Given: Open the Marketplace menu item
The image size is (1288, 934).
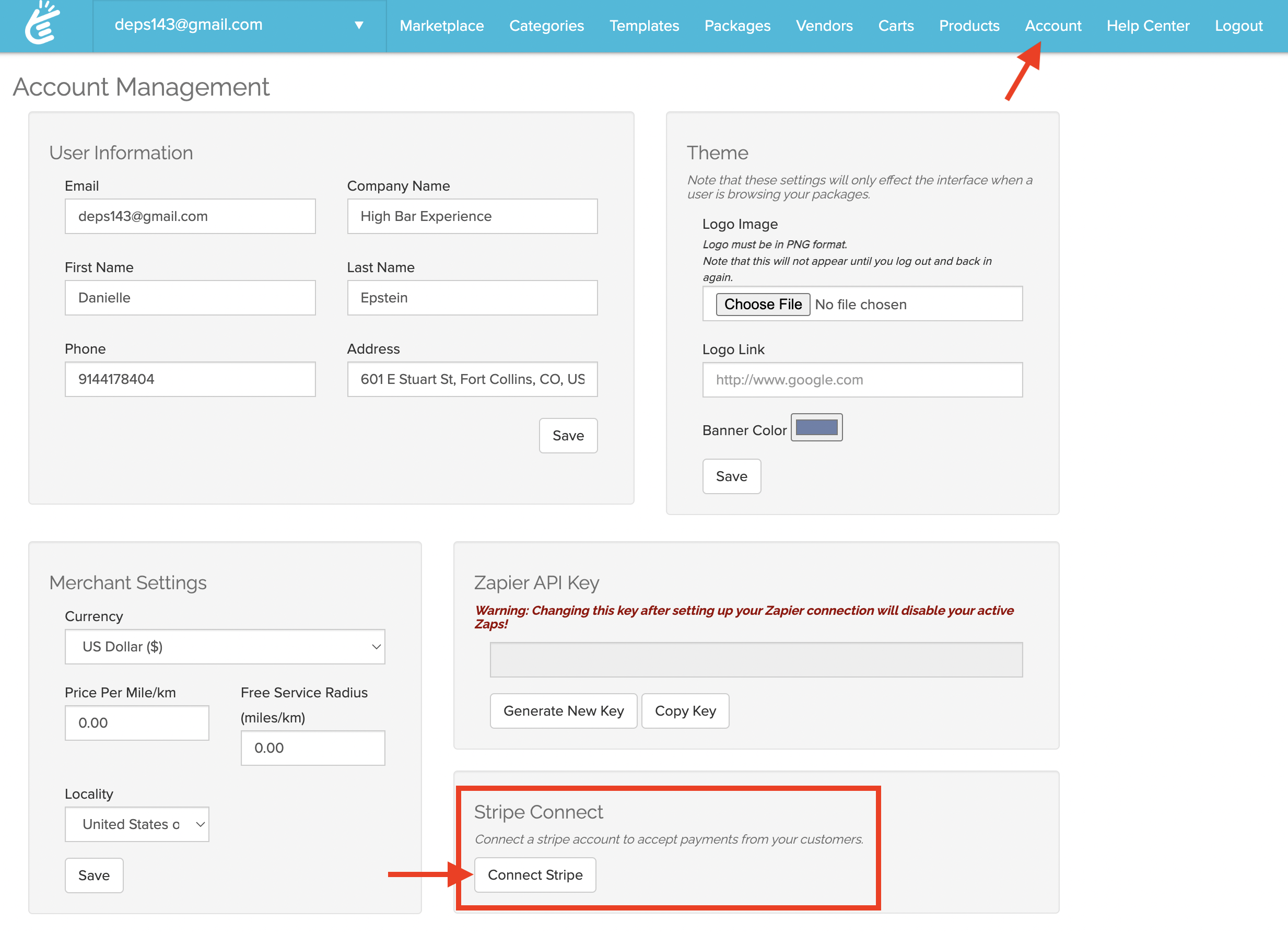Looking at the screenshot, I should point(441,26).
